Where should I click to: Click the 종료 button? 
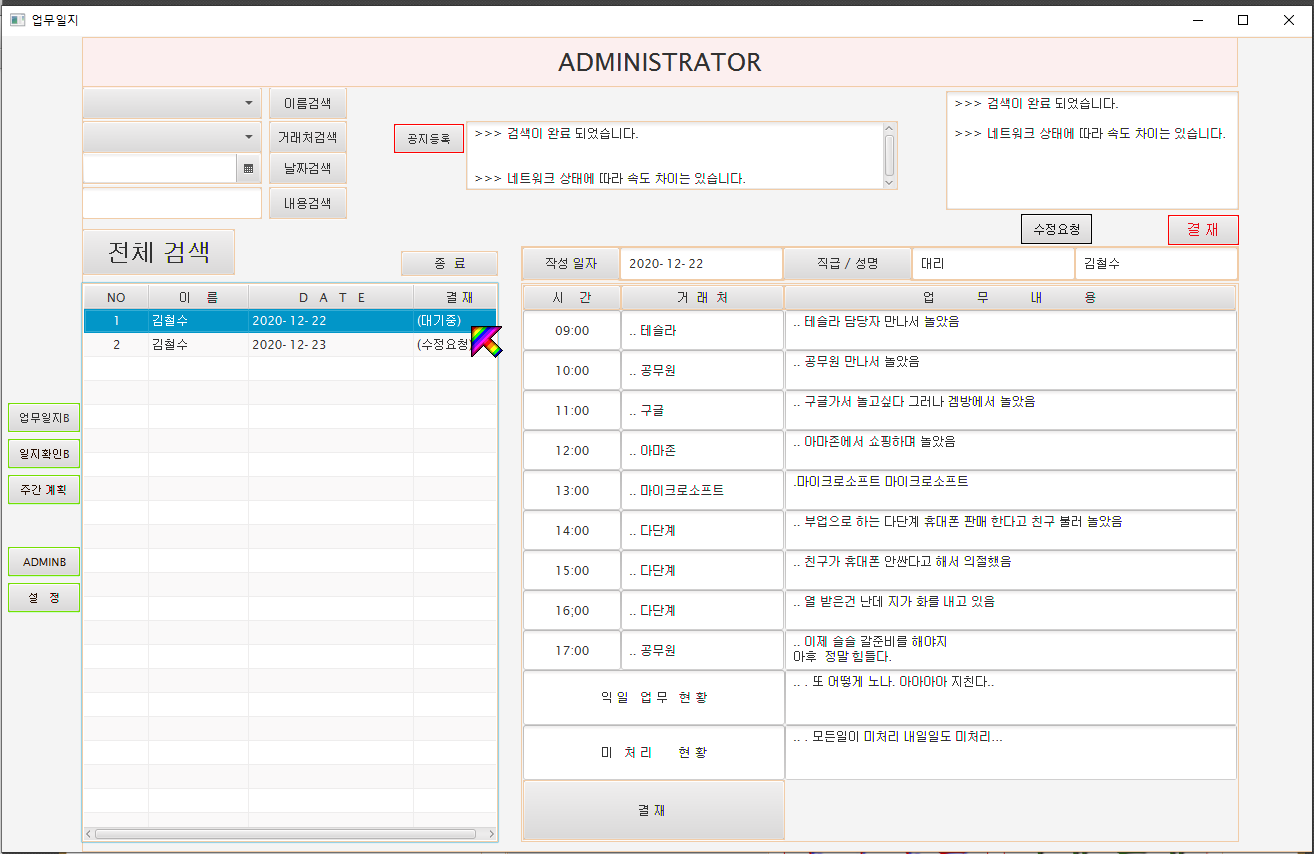point(450,264)
